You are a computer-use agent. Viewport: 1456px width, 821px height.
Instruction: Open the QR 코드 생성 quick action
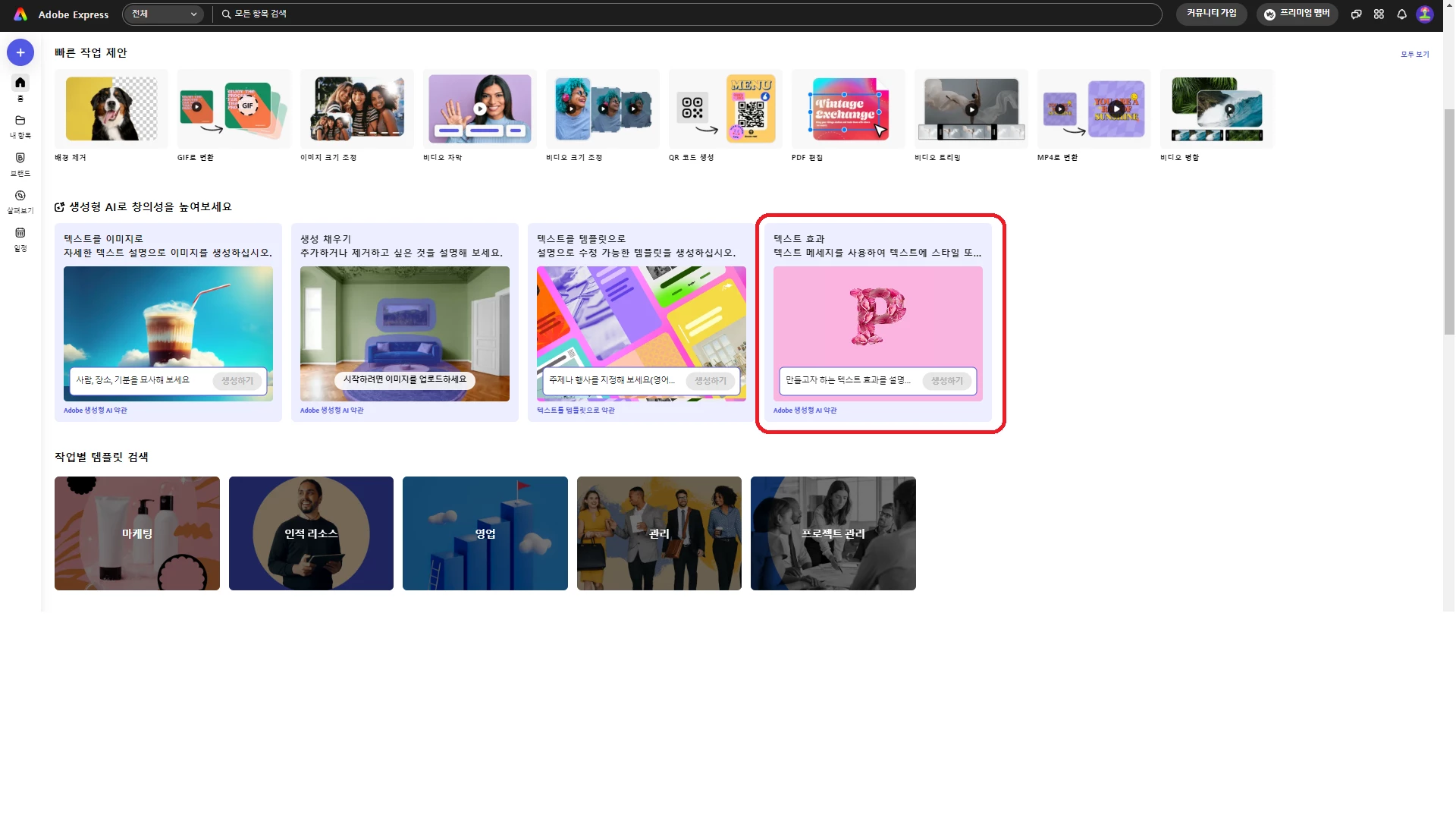tap(726, 109)
